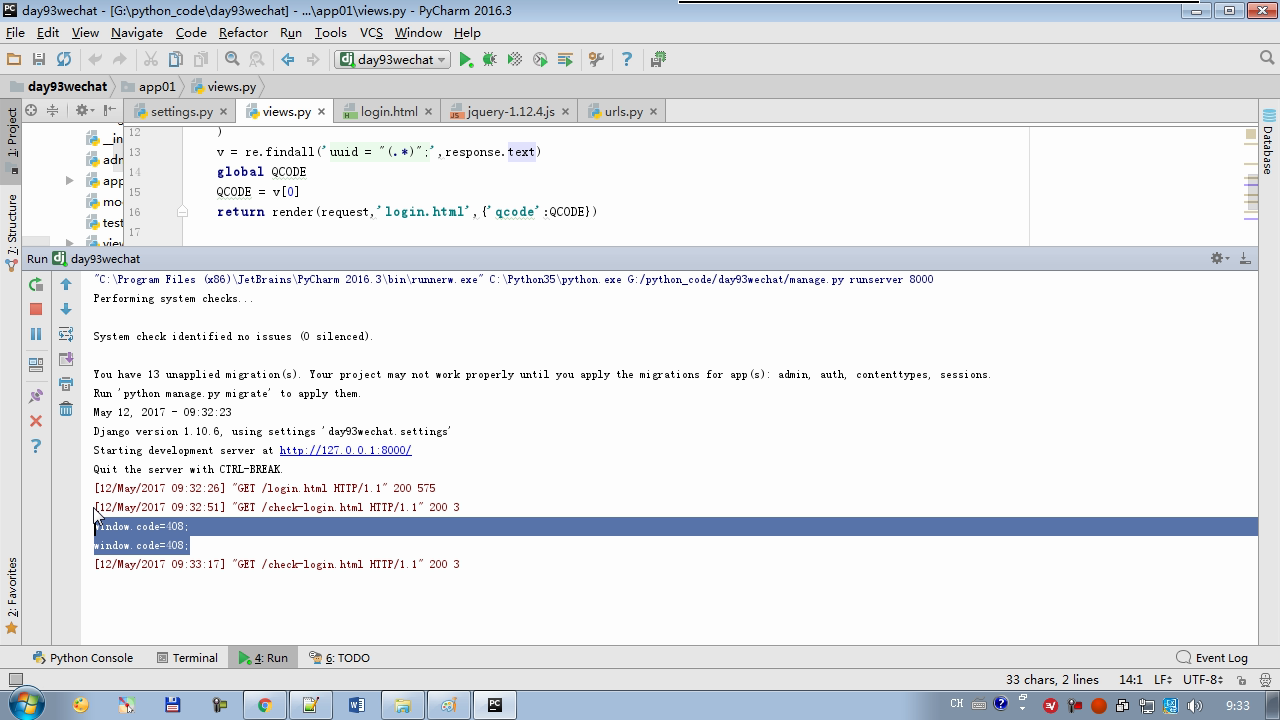
Task: Open the Settings wrench icon in the toolbar
Action: (596, 59)
